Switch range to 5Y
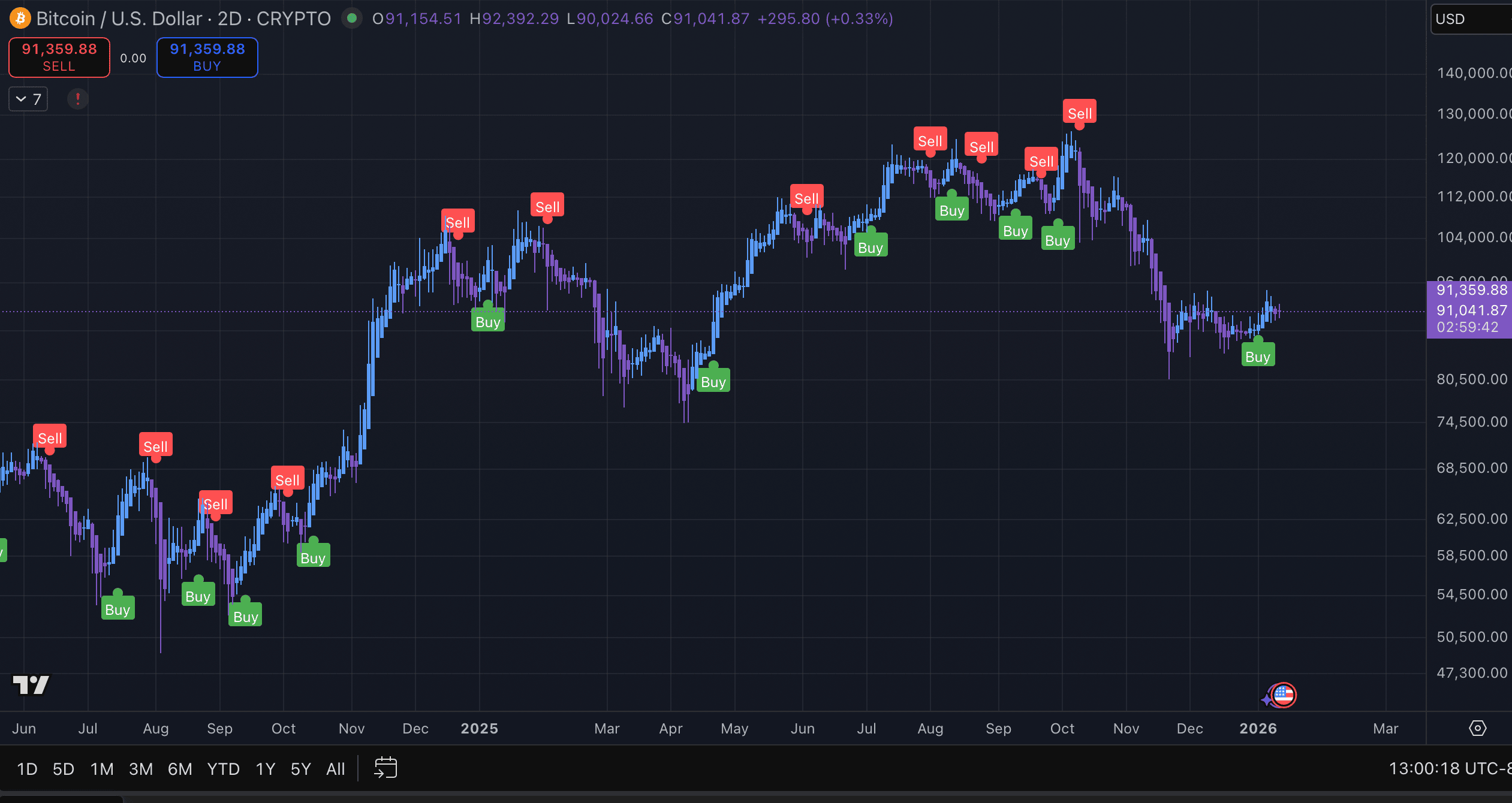Image resolution: width=1512 pixels, height=803 pixels. [300, 769]
